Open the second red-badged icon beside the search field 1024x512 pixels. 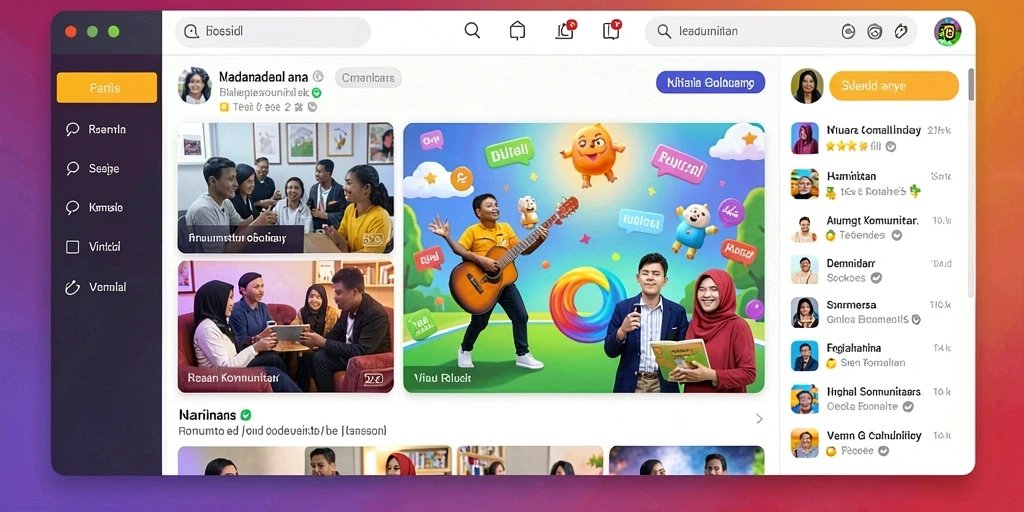coord(611,30)
